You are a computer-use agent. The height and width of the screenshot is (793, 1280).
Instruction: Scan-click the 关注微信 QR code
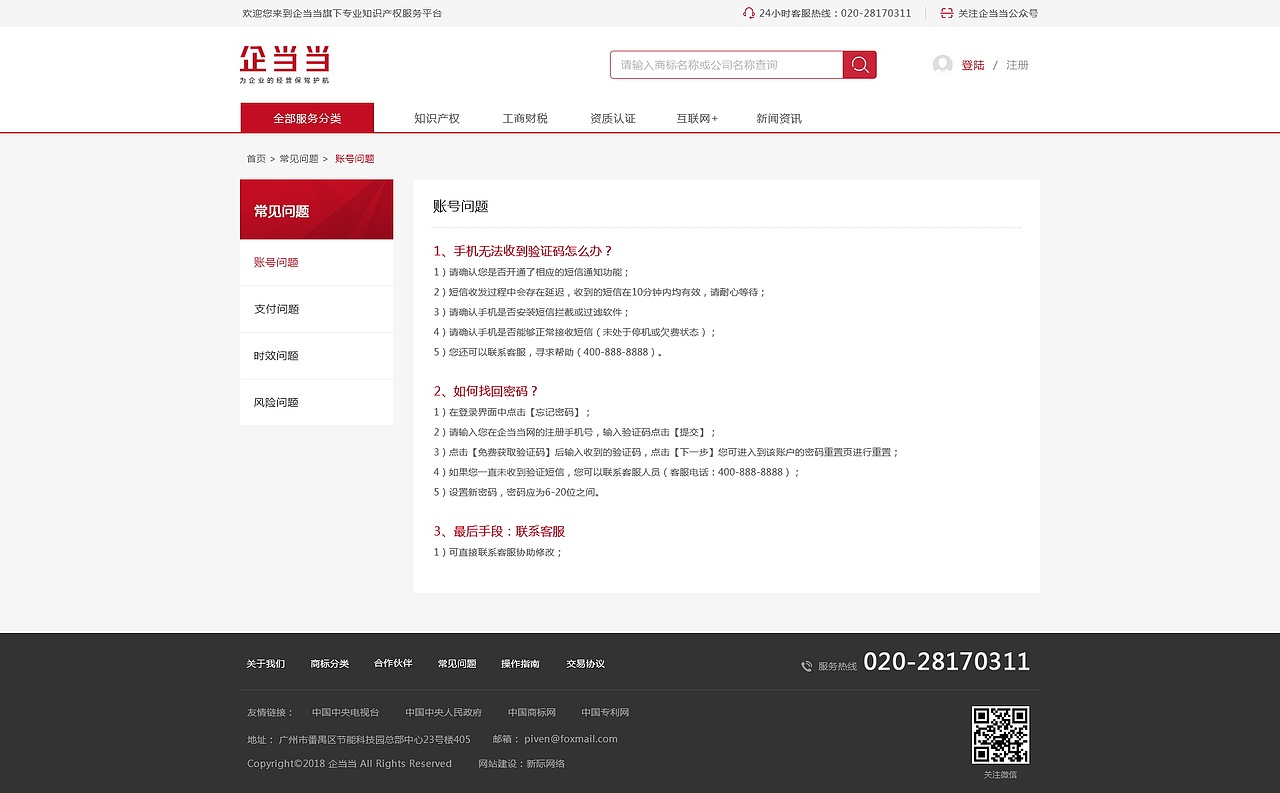(x=1000, y=733)
